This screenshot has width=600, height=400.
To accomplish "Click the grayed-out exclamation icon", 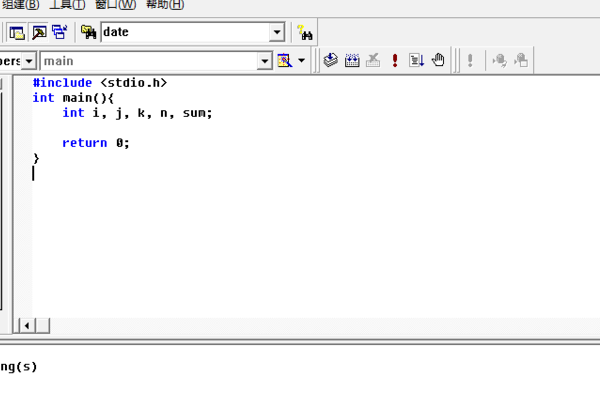I will 470,60.
